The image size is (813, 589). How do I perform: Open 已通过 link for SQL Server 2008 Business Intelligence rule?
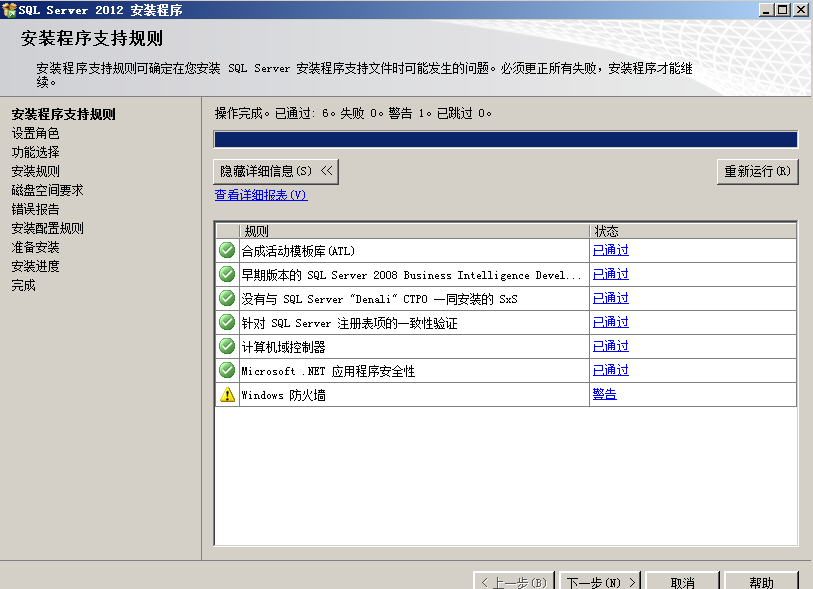610,274
